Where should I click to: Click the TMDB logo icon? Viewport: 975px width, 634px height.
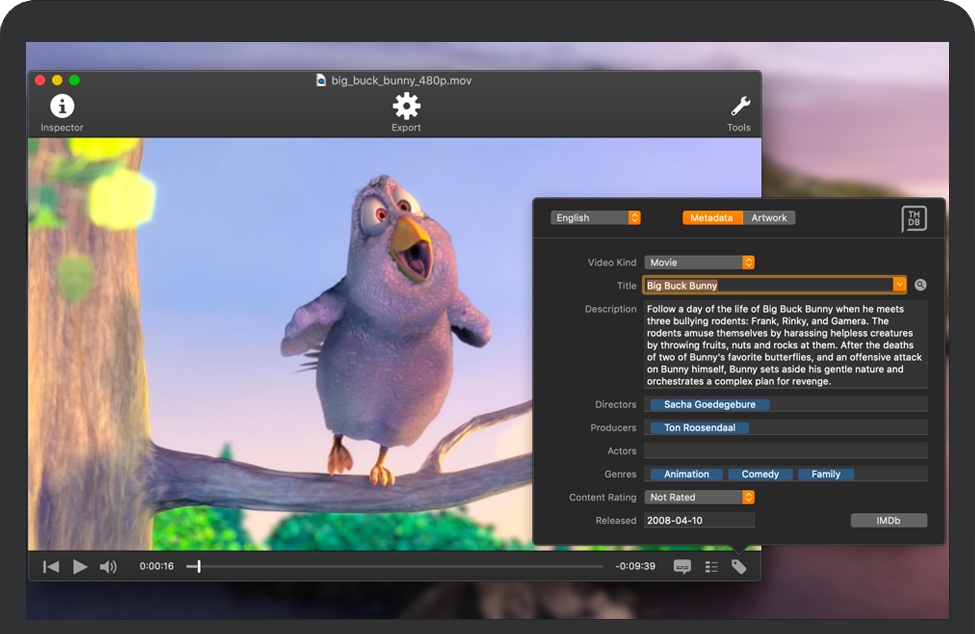point(913,219)
